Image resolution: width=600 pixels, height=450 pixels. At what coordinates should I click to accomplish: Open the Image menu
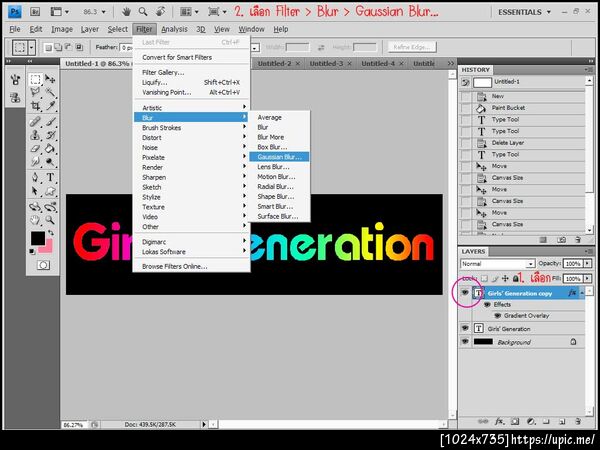[62, 29]
